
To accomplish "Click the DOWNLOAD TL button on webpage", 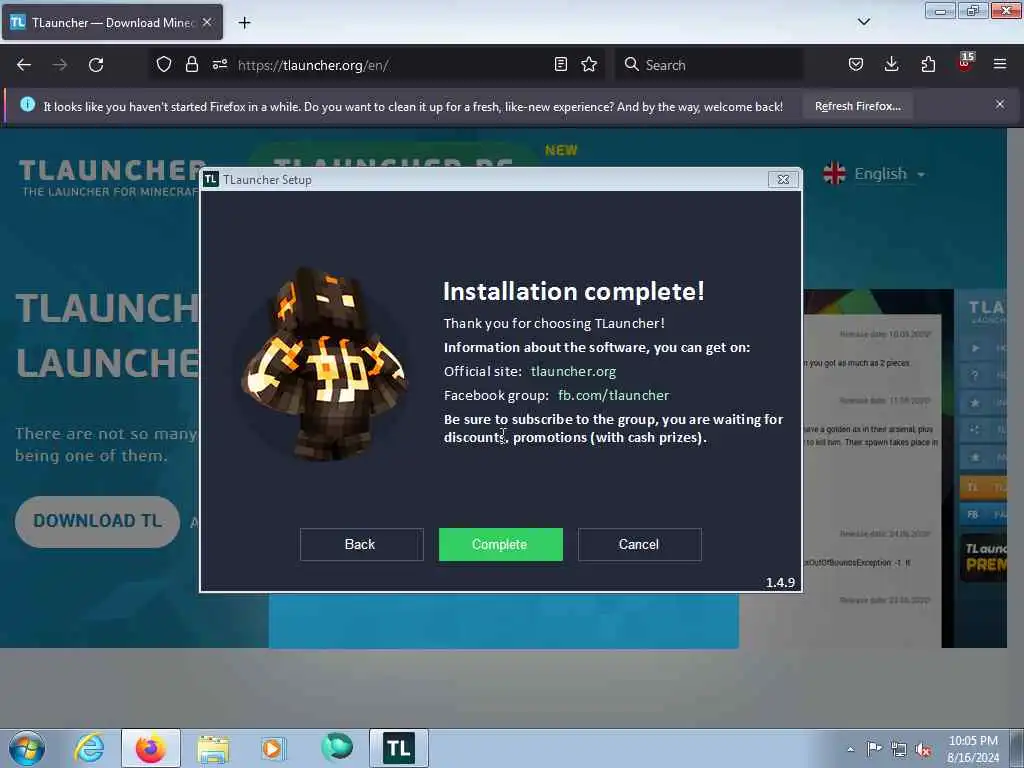I will click(97, 521).
